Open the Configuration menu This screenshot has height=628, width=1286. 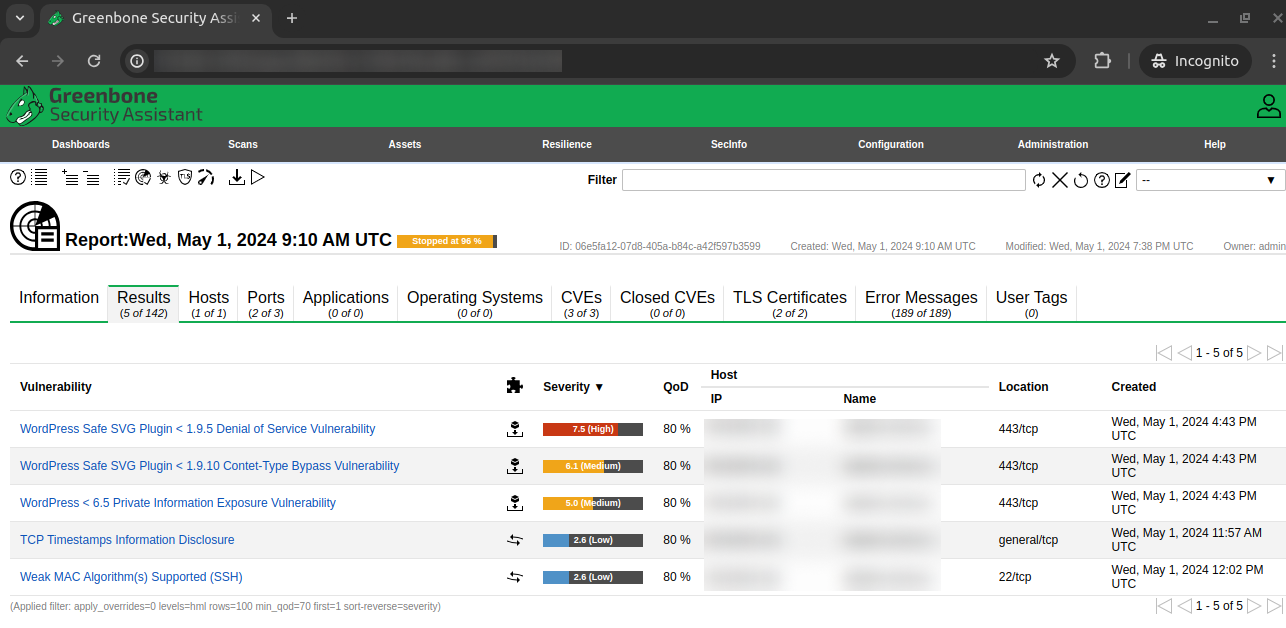[x=891, y=144]
